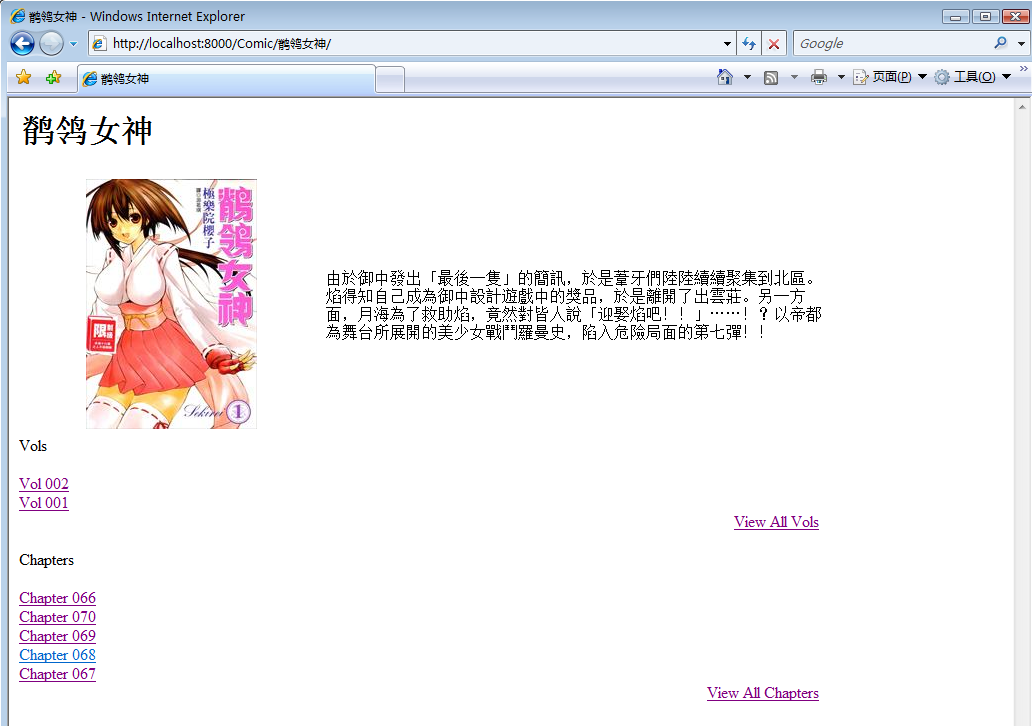Click the Google search box
The image size is (1032, 726).
(x=891, y=43)
